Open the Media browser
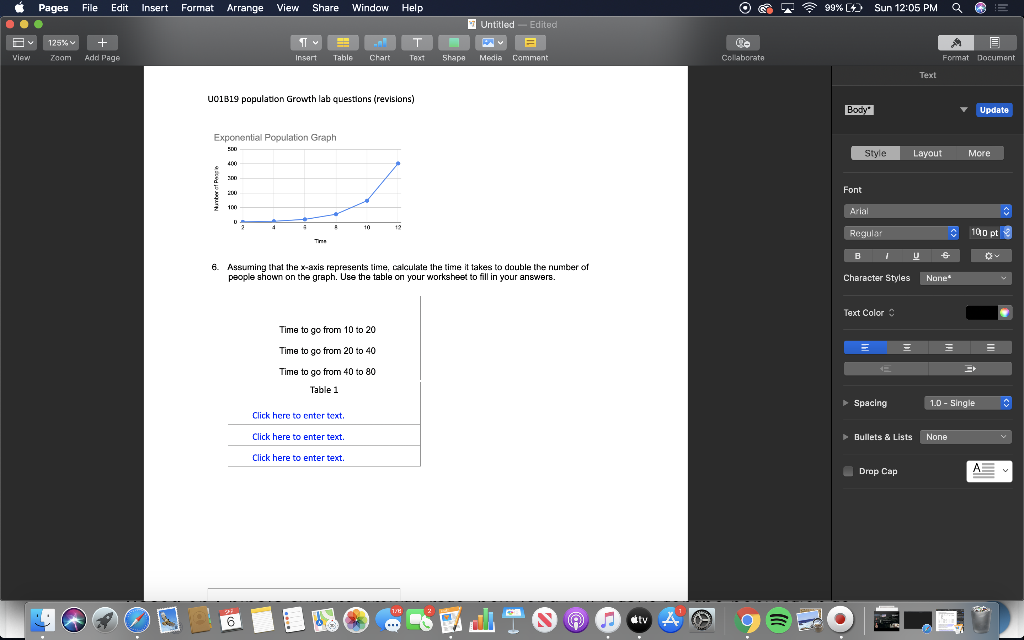 (x=490, y=42)
